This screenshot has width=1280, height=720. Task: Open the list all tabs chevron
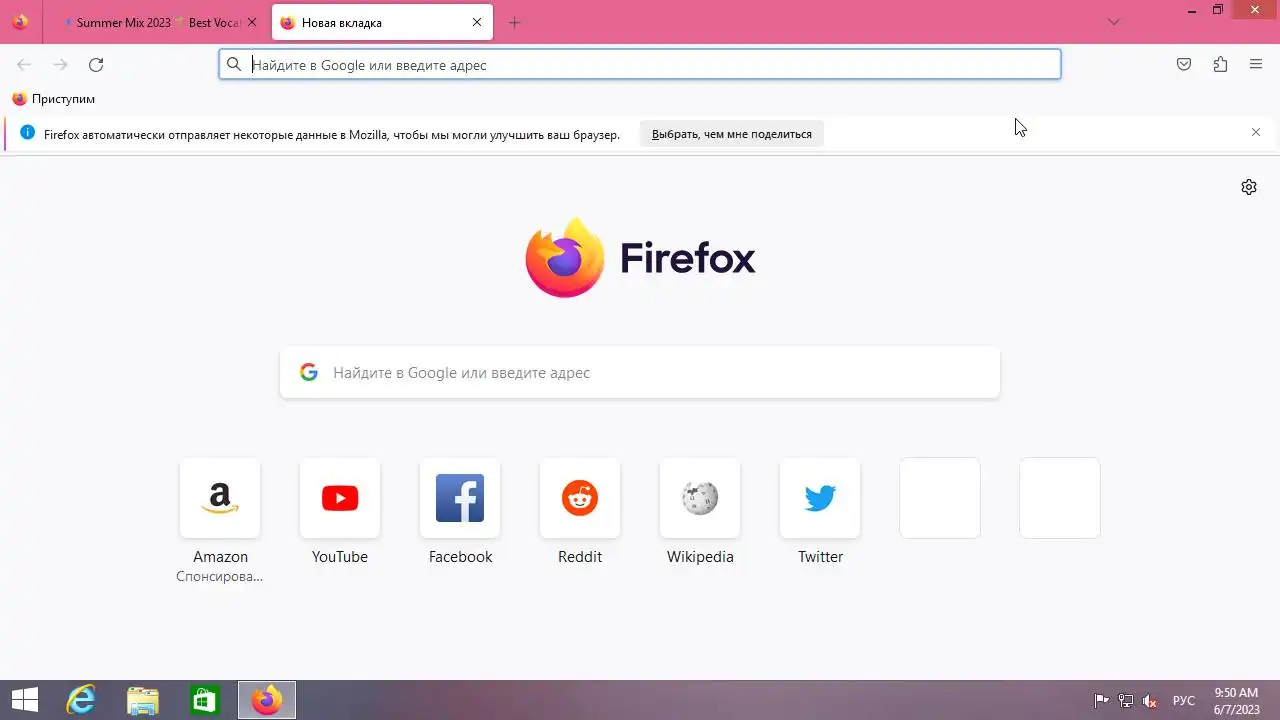click(x=1115, y=22)
